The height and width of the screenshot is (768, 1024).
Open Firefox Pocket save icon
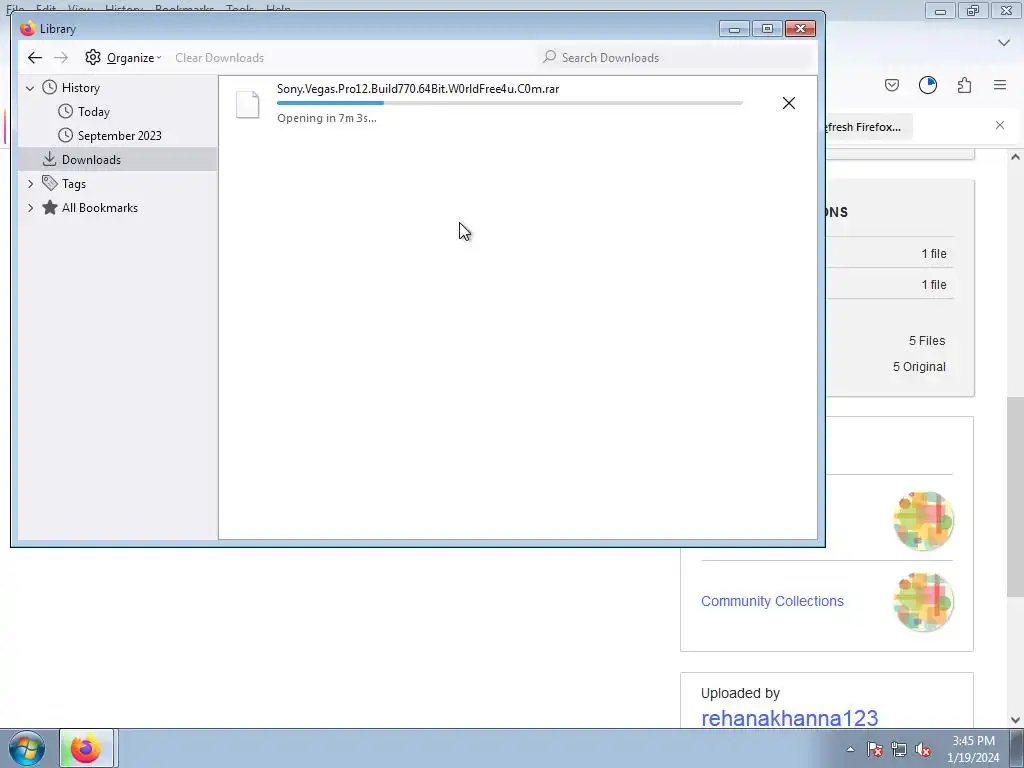click(x=892, y=85)
